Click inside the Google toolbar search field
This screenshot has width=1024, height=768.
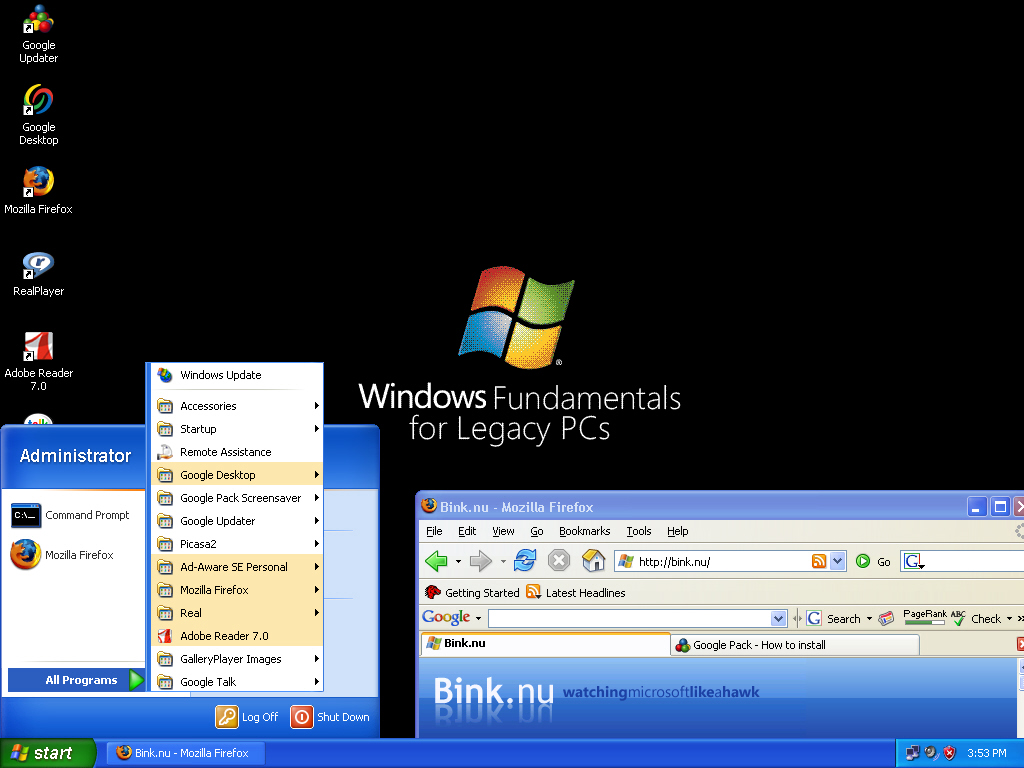click(628, 619)
